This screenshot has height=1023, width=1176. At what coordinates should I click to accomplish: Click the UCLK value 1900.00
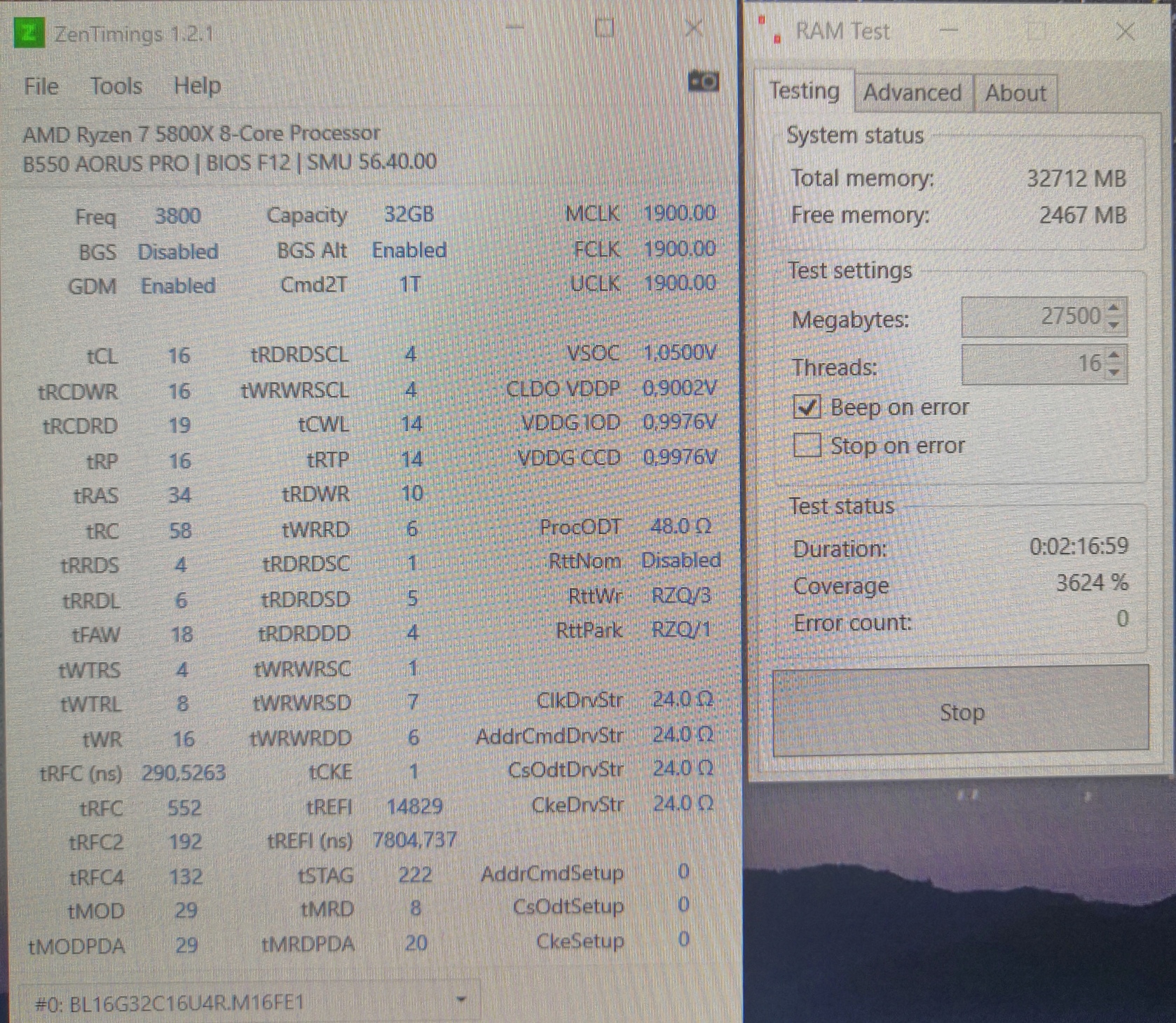tap(680, 283)
